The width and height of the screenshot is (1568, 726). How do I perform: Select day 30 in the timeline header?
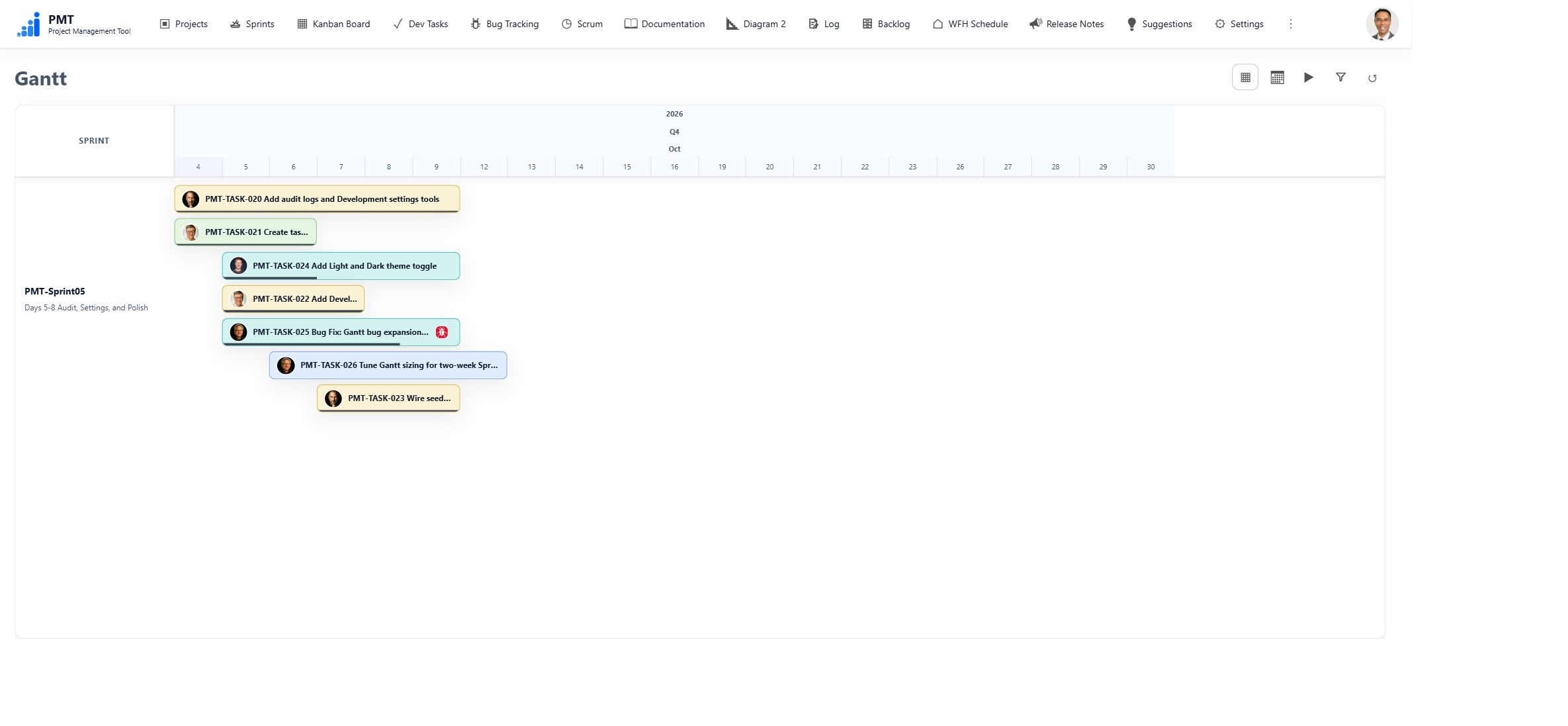point(1151,167)
